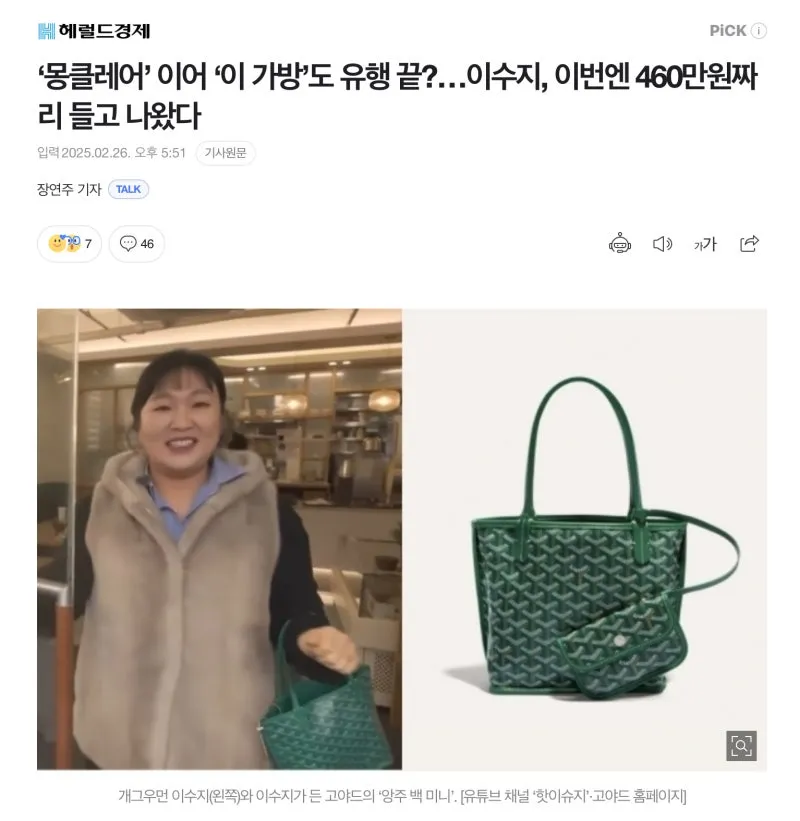Click the image caption text
The height and width of the screenshot is (821, 800).
402,796
